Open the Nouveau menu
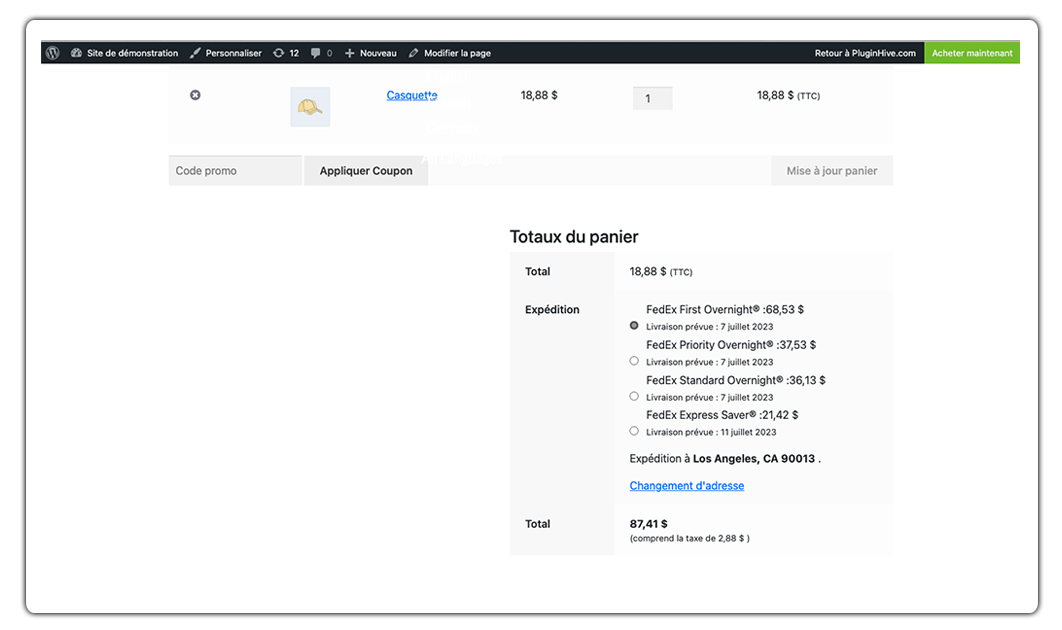This screenshot has height=630, width=1062. pos(378,53)
